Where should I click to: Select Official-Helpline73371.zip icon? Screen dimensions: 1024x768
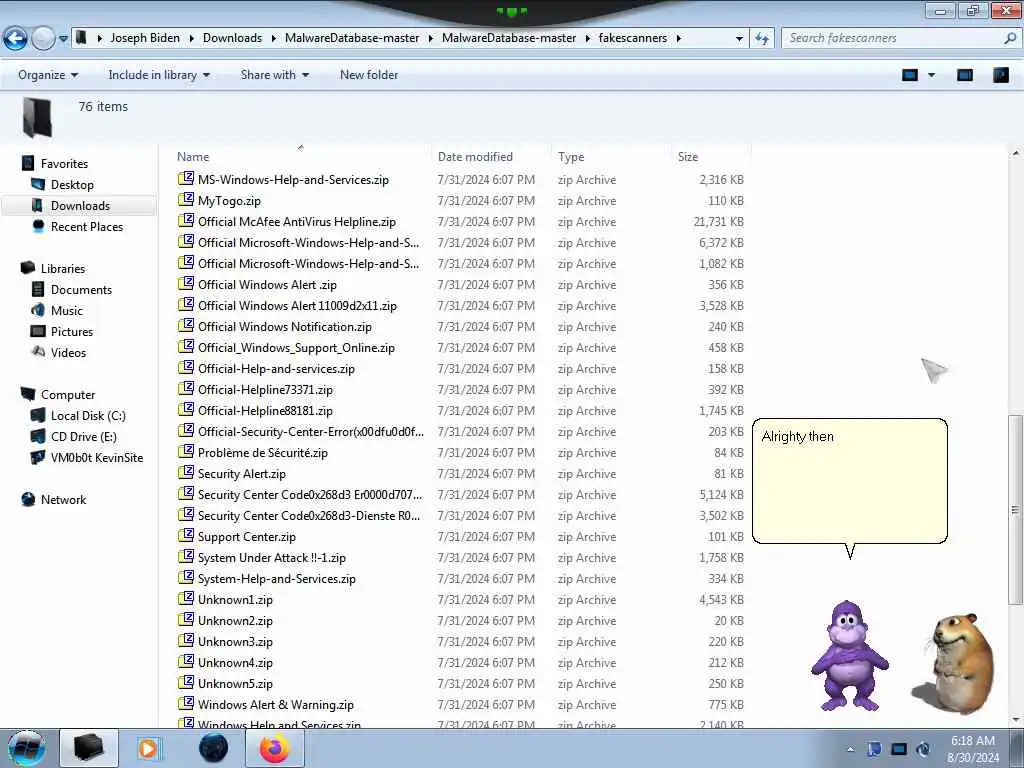[x=186, y=388]
